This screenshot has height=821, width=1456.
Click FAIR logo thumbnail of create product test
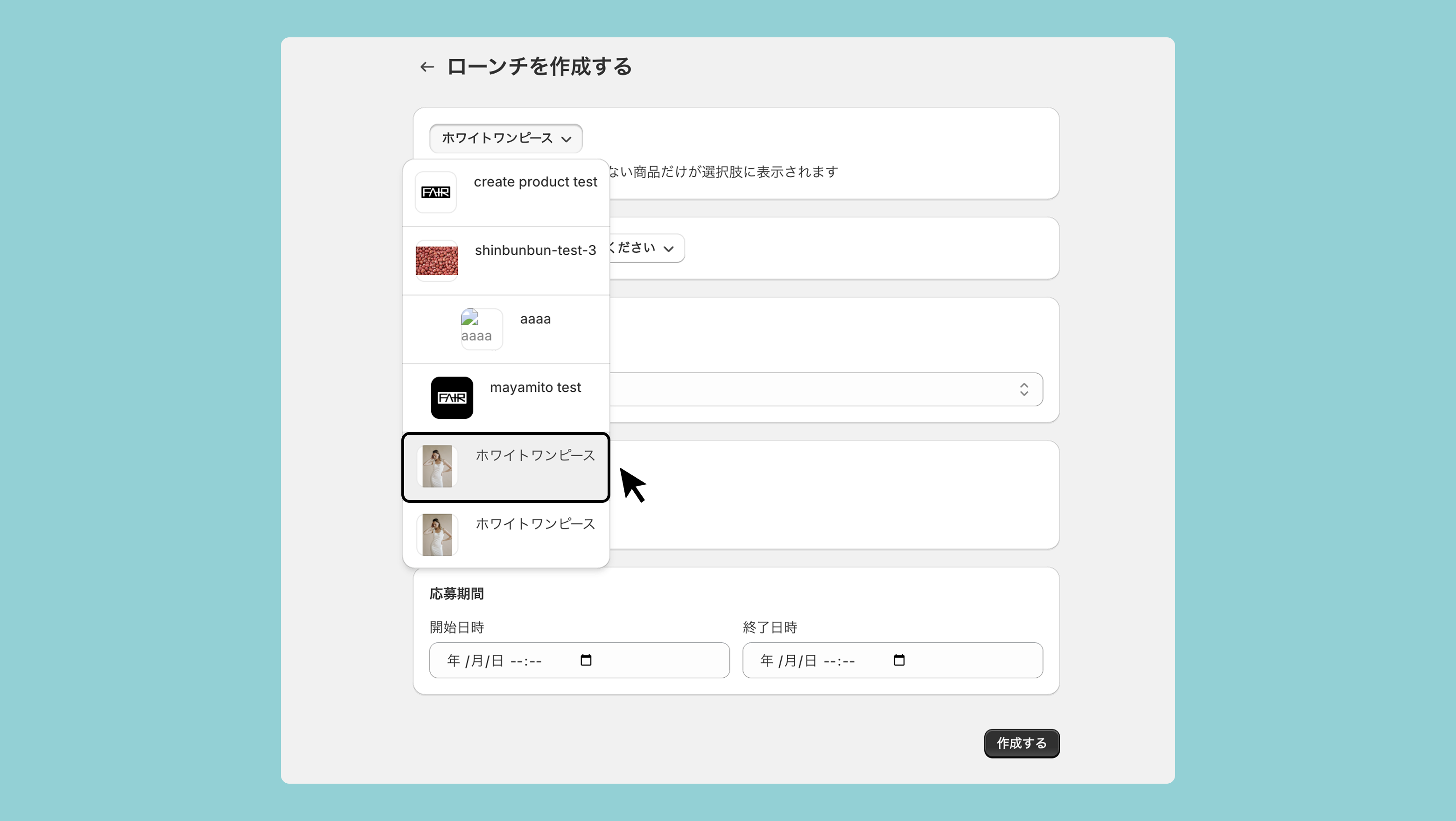point(435,192)
